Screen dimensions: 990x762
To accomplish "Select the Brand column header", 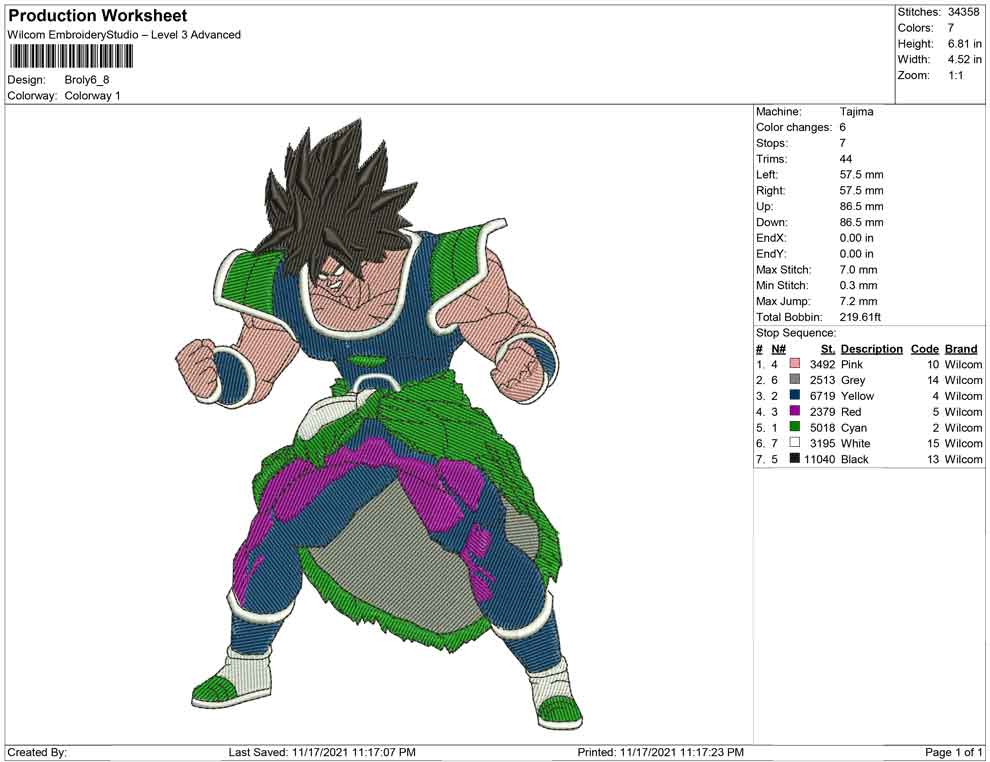I will pyautogui.click(x=961, y=349).
